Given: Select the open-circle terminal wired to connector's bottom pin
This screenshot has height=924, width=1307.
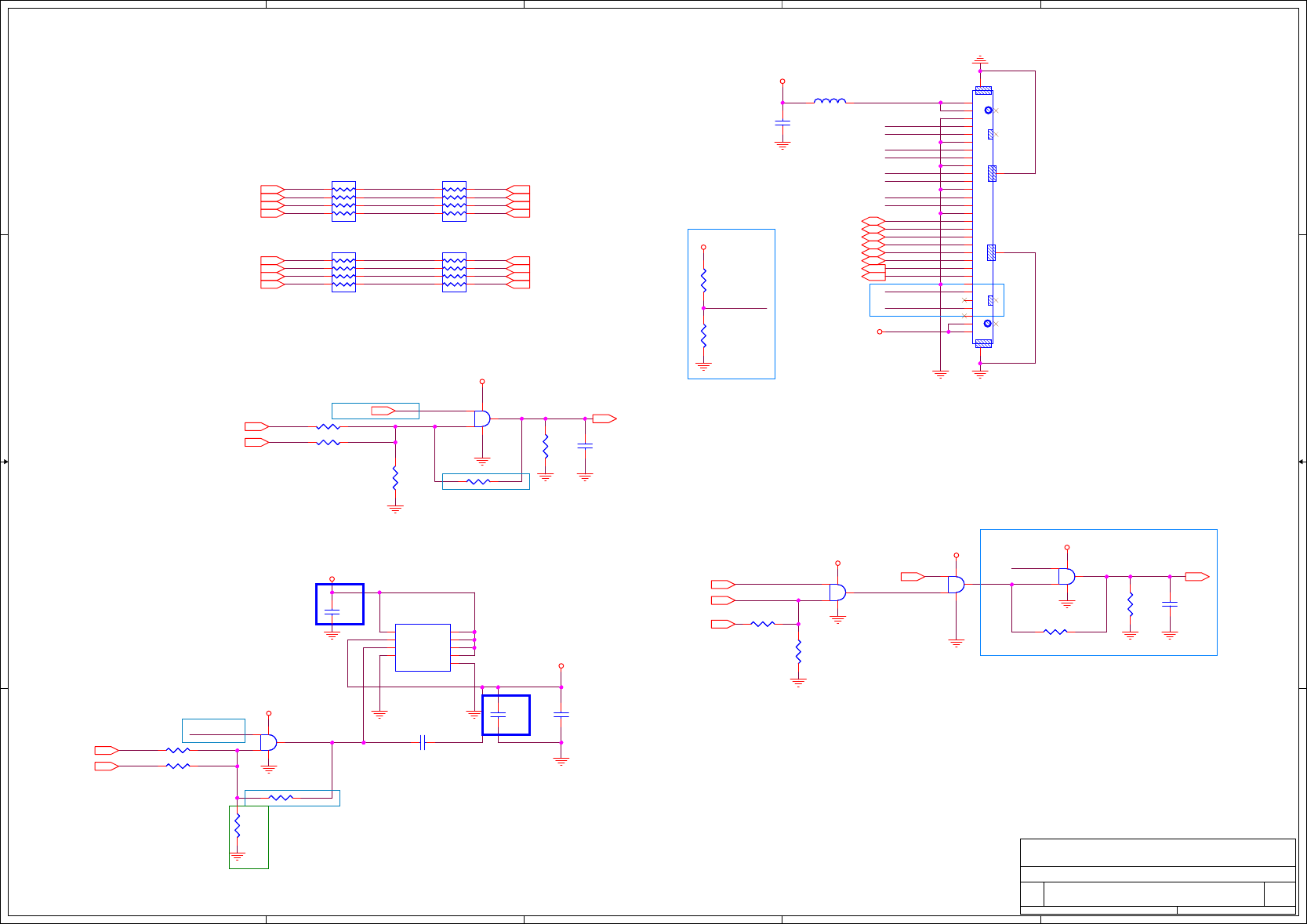Looking at the screenshot, I should click(x=880, y=332).
